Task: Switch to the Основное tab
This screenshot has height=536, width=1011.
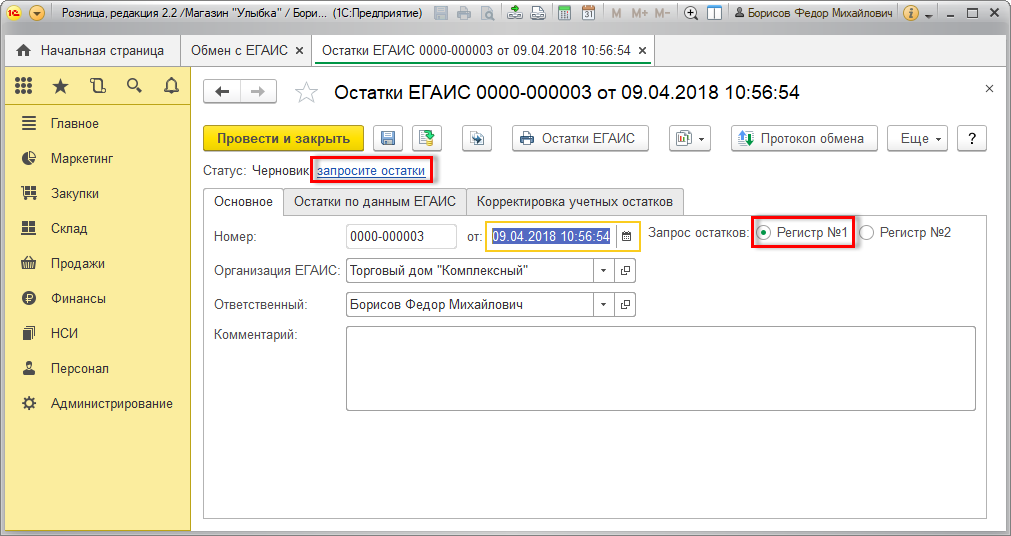Action: (244, 201)
